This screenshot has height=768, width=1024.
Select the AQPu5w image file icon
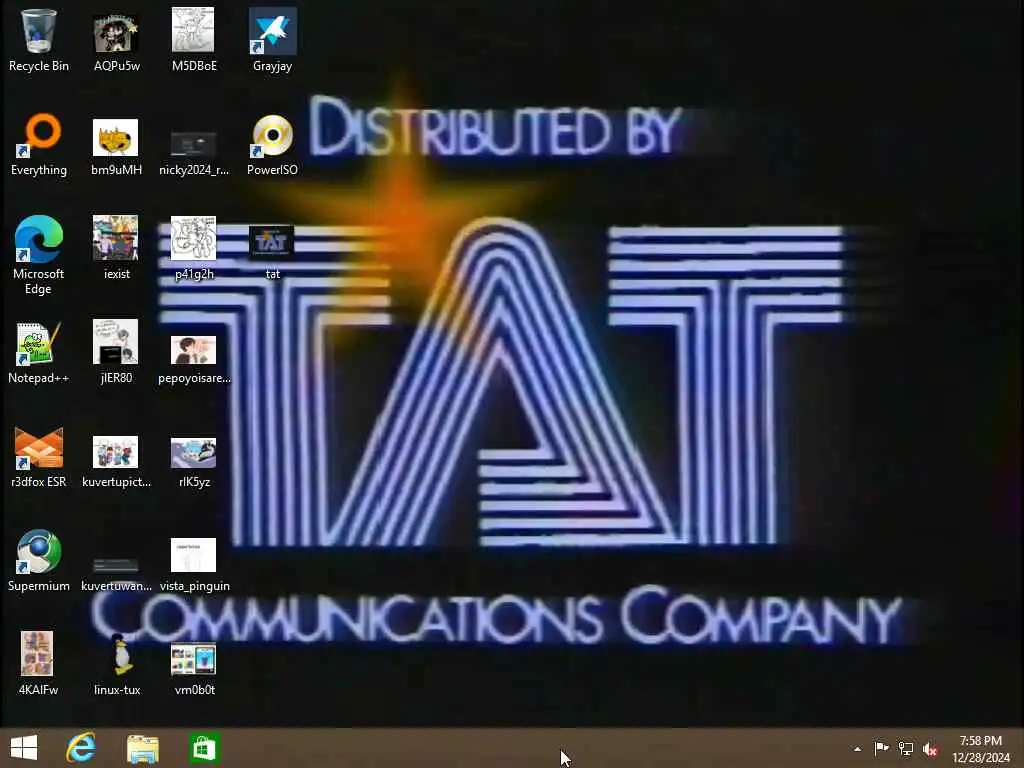[x=116, y=39]
